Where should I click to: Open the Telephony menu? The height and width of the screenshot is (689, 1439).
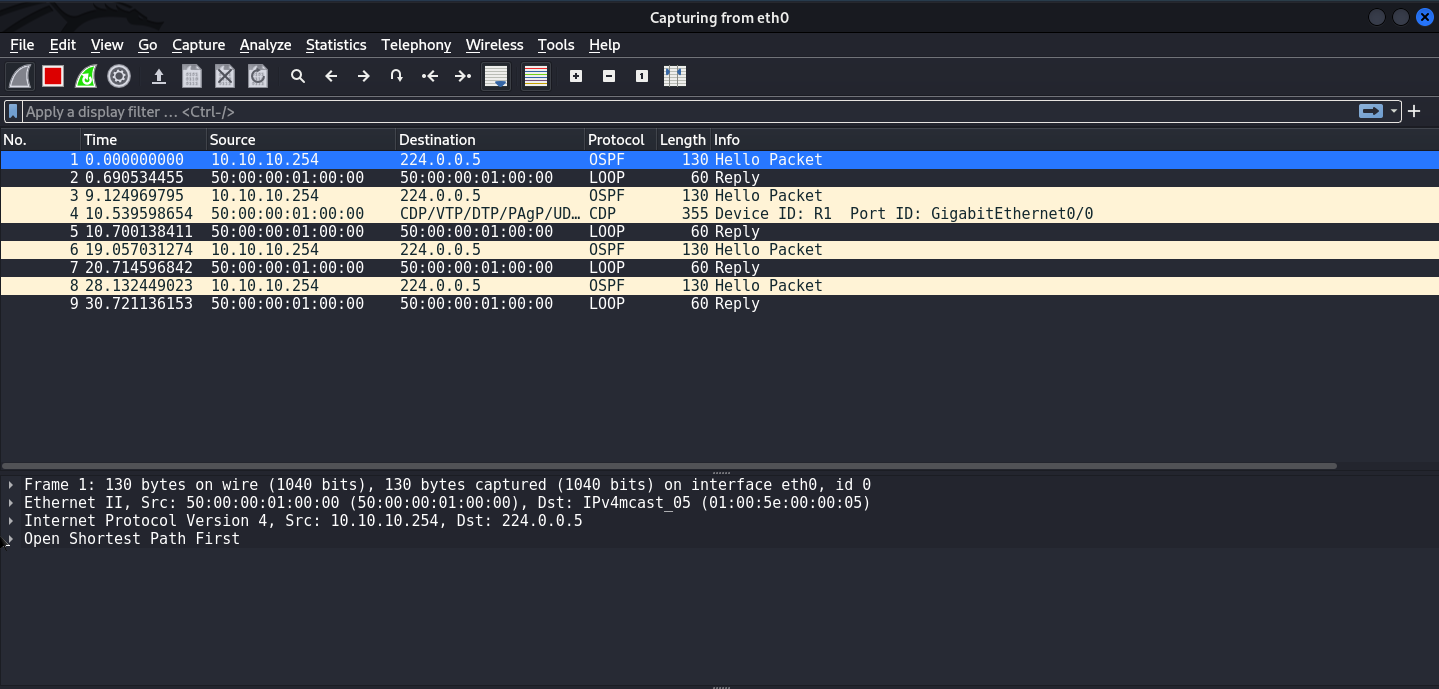point(416,45)
